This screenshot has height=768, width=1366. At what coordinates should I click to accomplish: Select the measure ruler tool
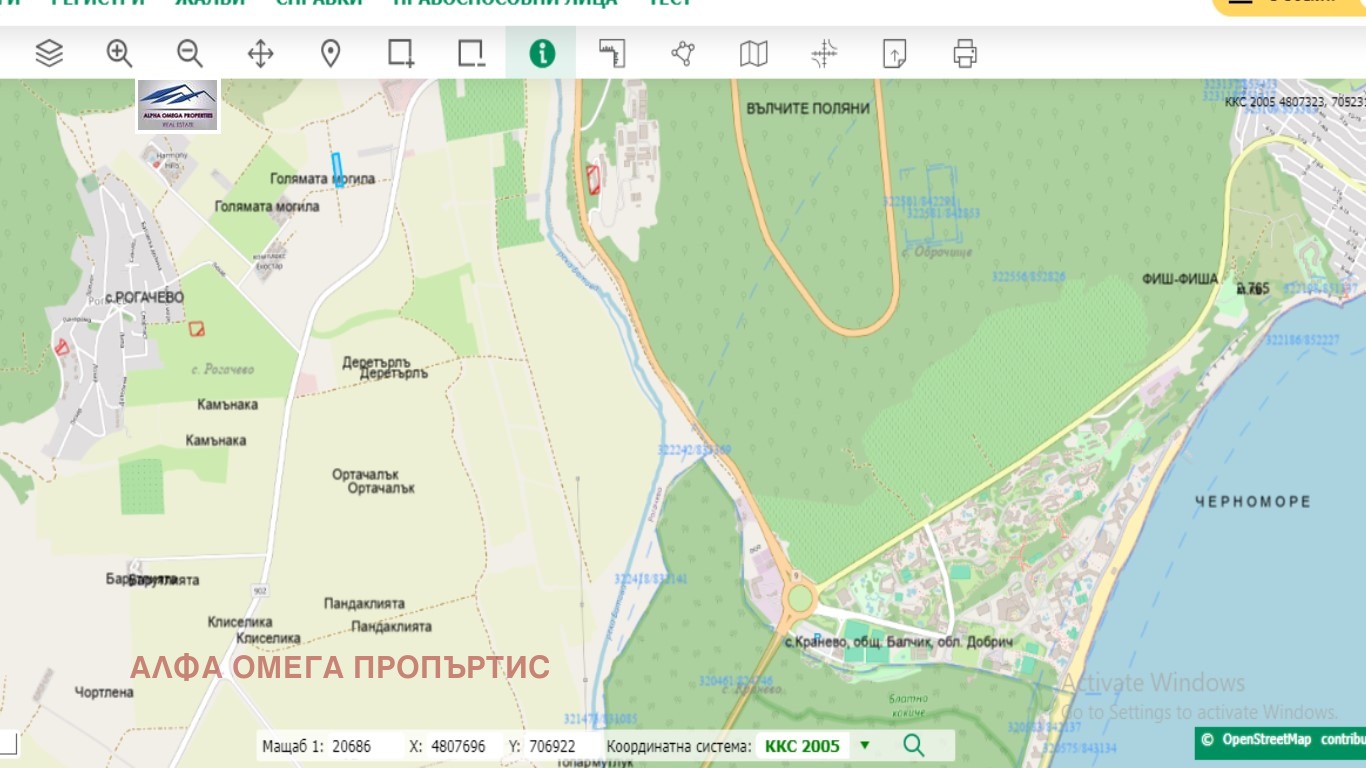point(612,53)
